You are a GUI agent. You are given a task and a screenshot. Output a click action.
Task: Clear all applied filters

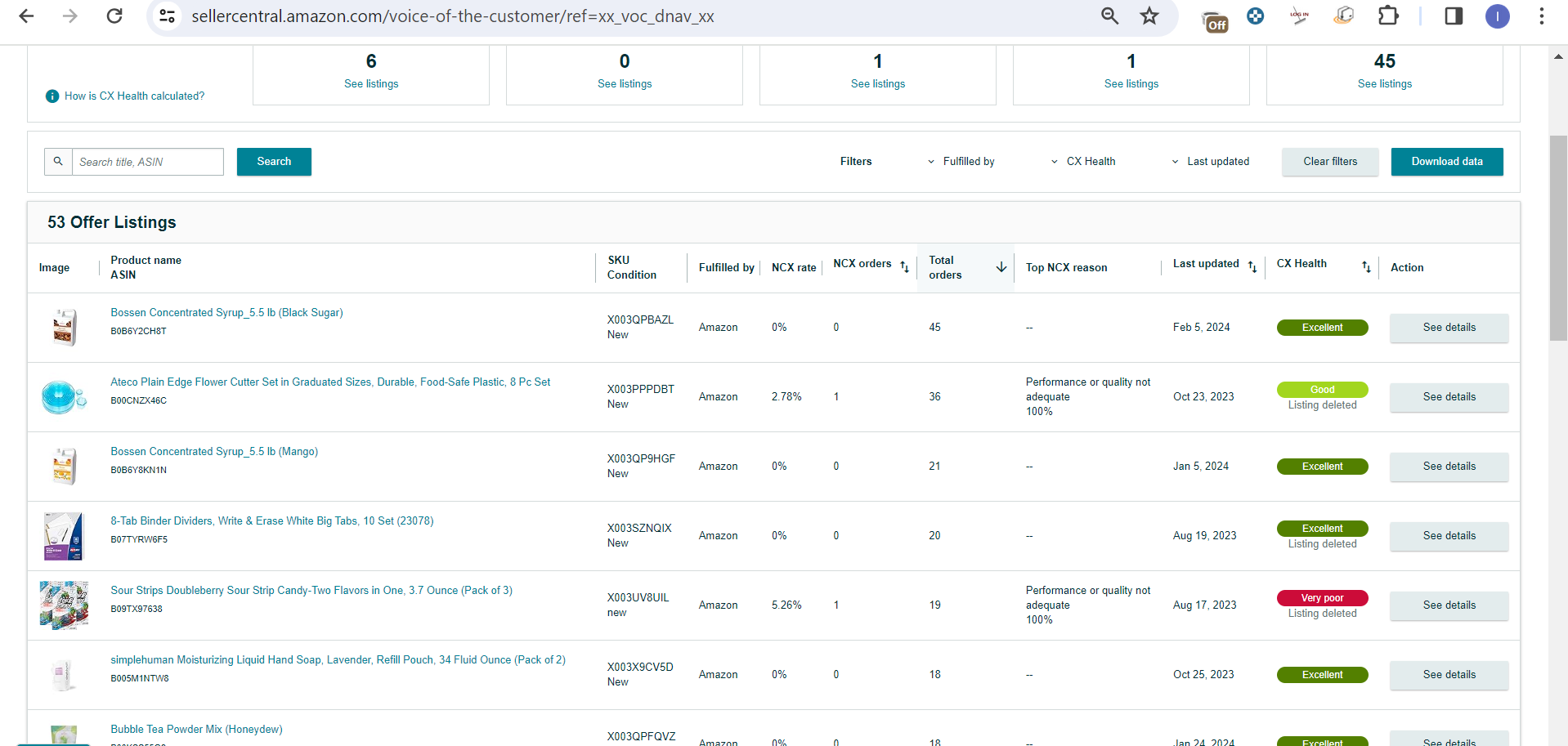coord(1330,162)
